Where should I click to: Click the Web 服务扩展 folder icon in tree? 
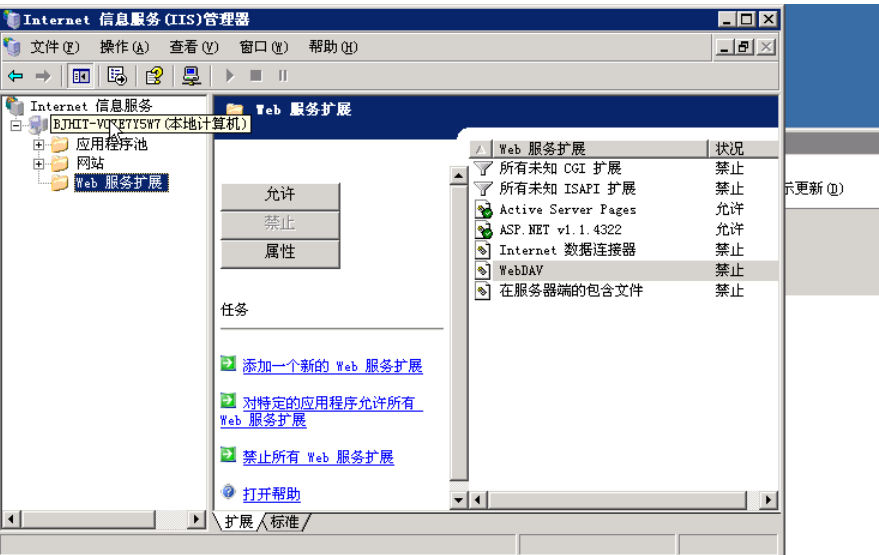click(59, 183)
